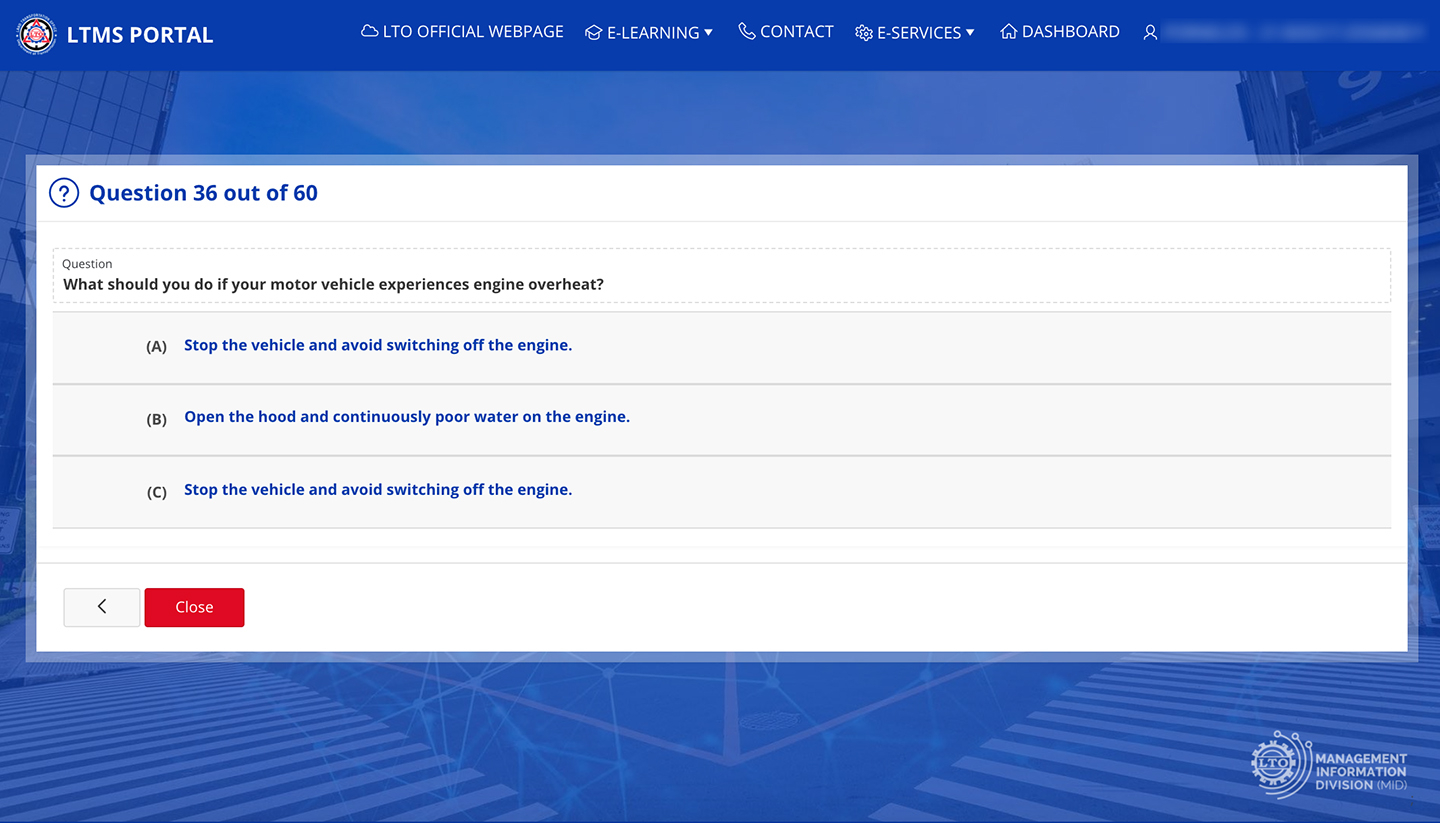Open the LTO Official Webpage link
This screenshot has height=823, width=1440.
[x=473, y=32]
